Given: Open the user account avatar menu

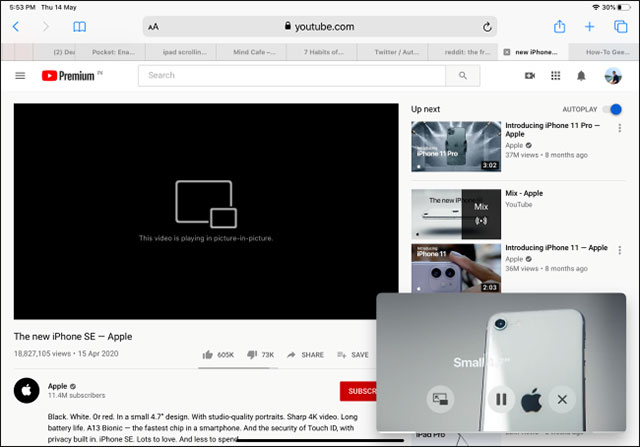Looking at the screenshot, I should point(613,76).
